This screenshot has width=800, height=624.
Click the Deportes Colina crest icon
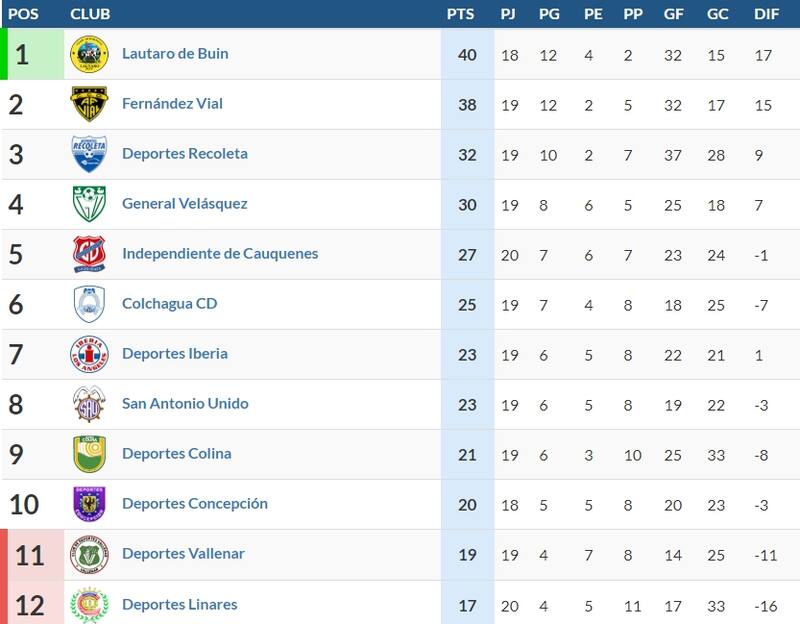[x=89, y=454]
